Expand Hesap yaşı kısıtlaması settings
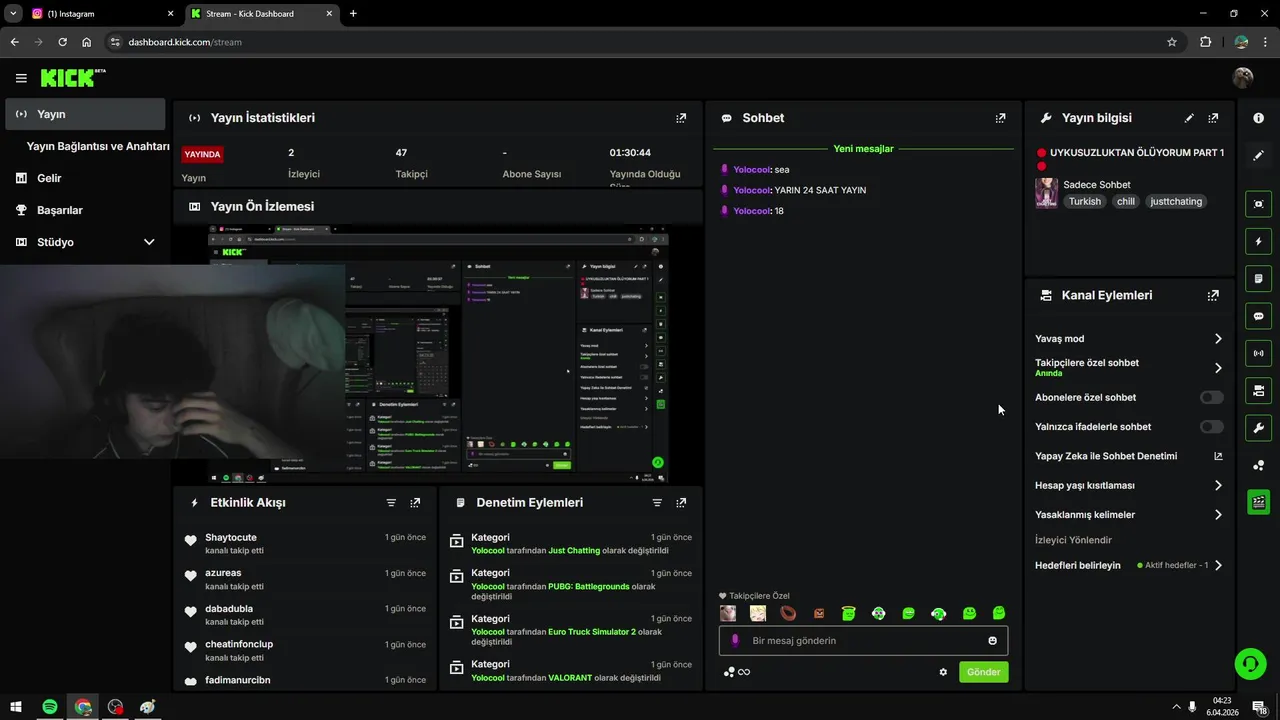Screen dimensions: 1280x720 [x=1129, y=486]
